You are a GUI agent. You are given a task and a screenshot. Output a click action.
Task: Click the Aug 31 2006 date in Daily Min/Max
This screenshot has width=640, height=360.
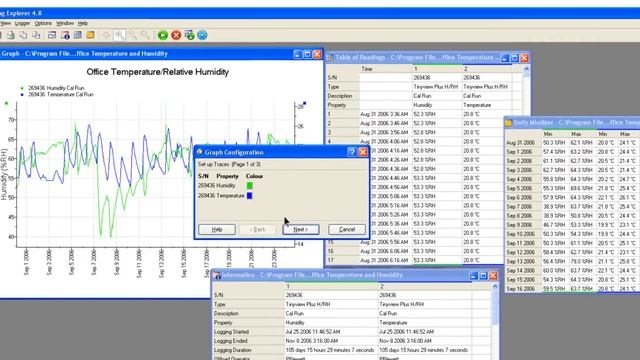pos(520,143)
